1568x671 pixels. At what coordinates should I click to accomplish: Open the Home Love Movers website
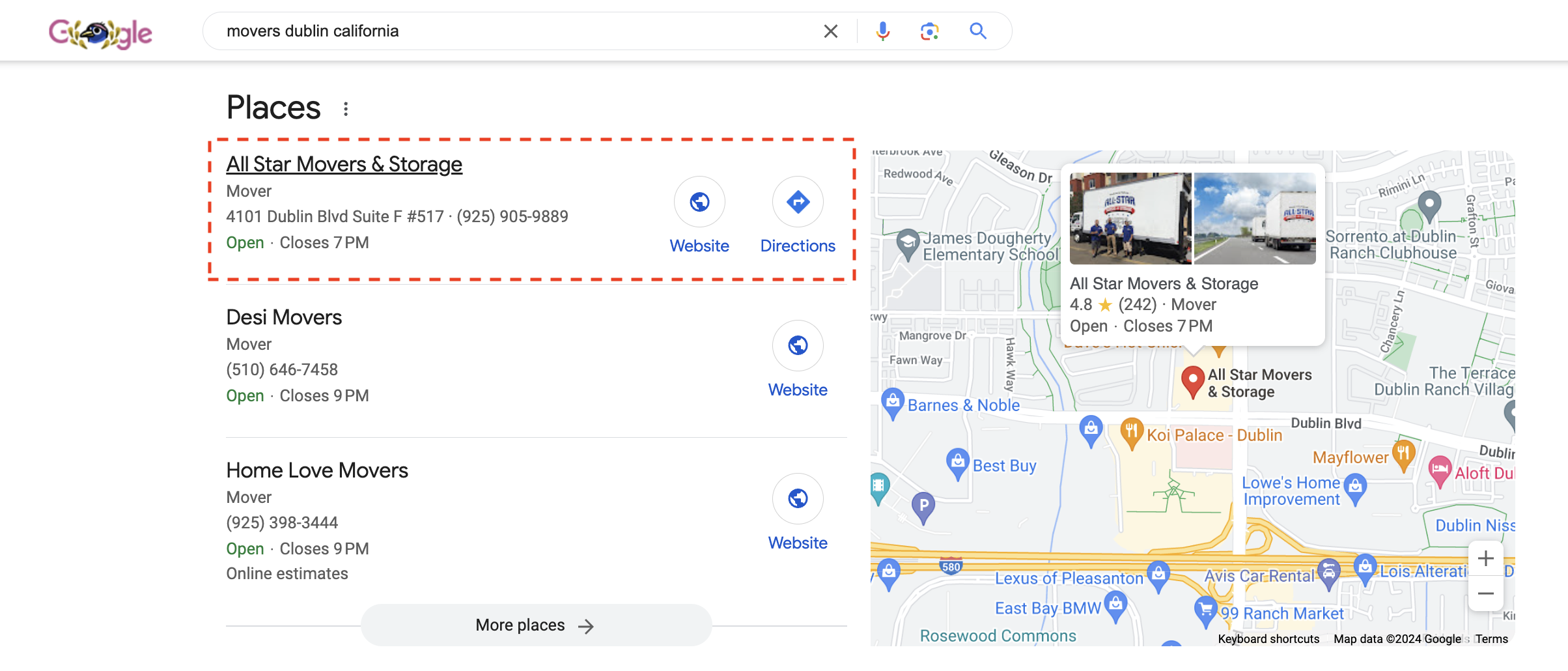coord(798,499)
